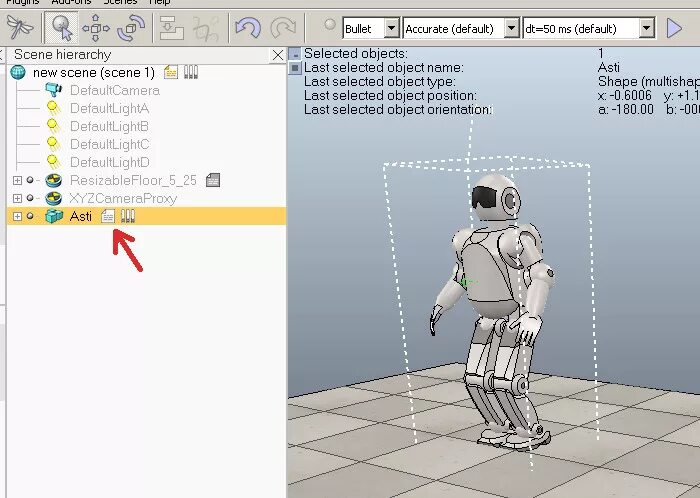Click the 'Last selected object type:' text

(x=379, y=82)
